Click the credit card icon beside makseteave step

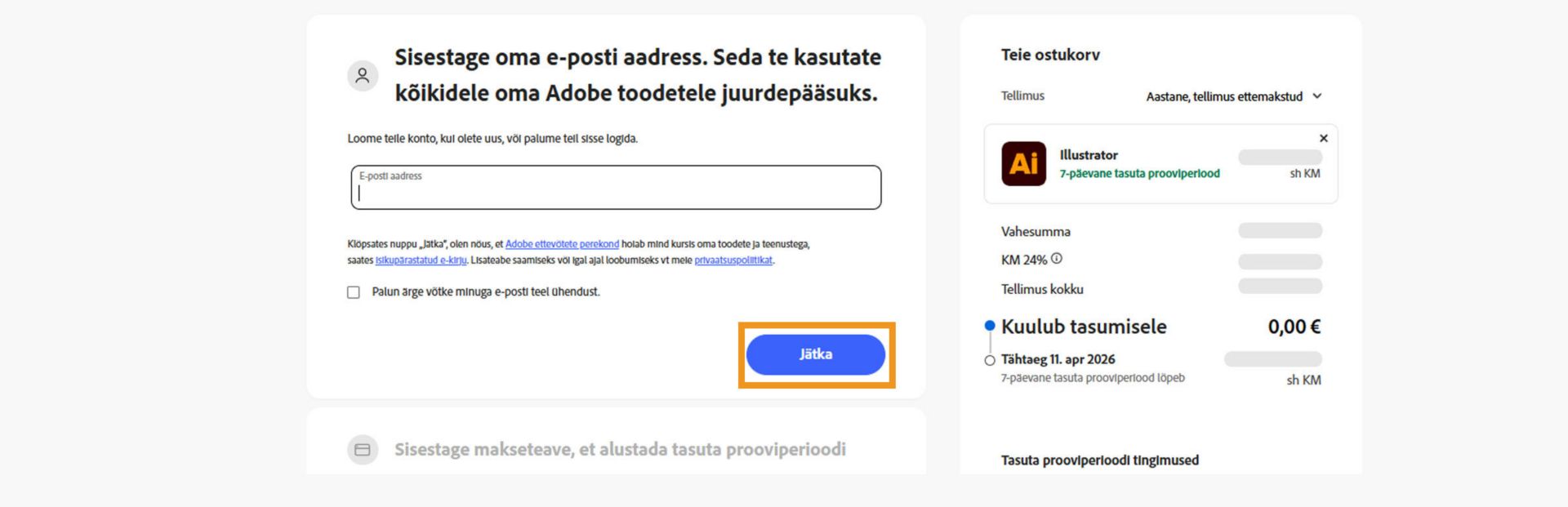pyautogui.click(x=363, y=449)
